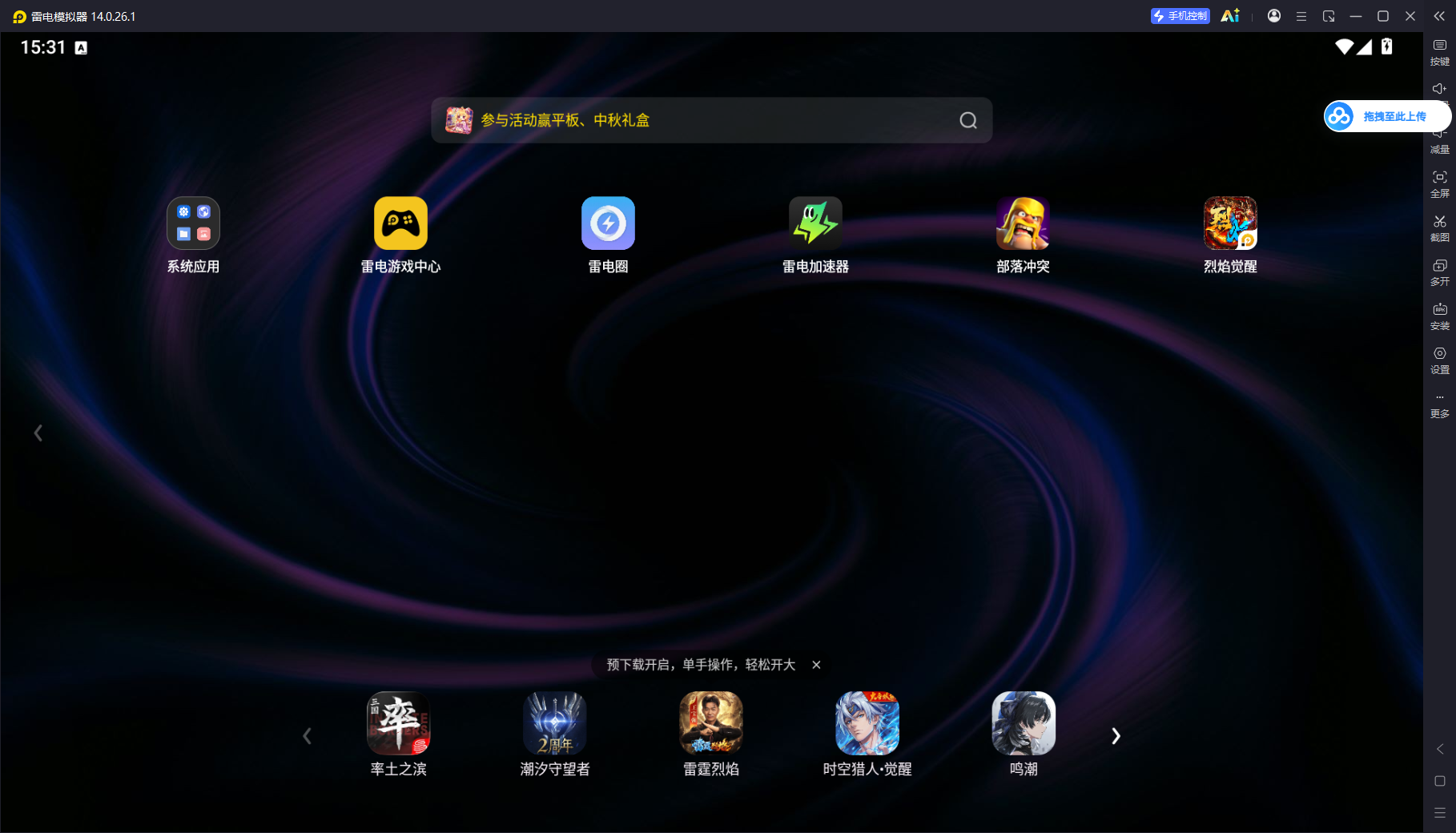1456x833 pixels.
Task: Click the search bar with 参与活动赢平板 text
Action: pyautogui.click(x=711, y=120)
